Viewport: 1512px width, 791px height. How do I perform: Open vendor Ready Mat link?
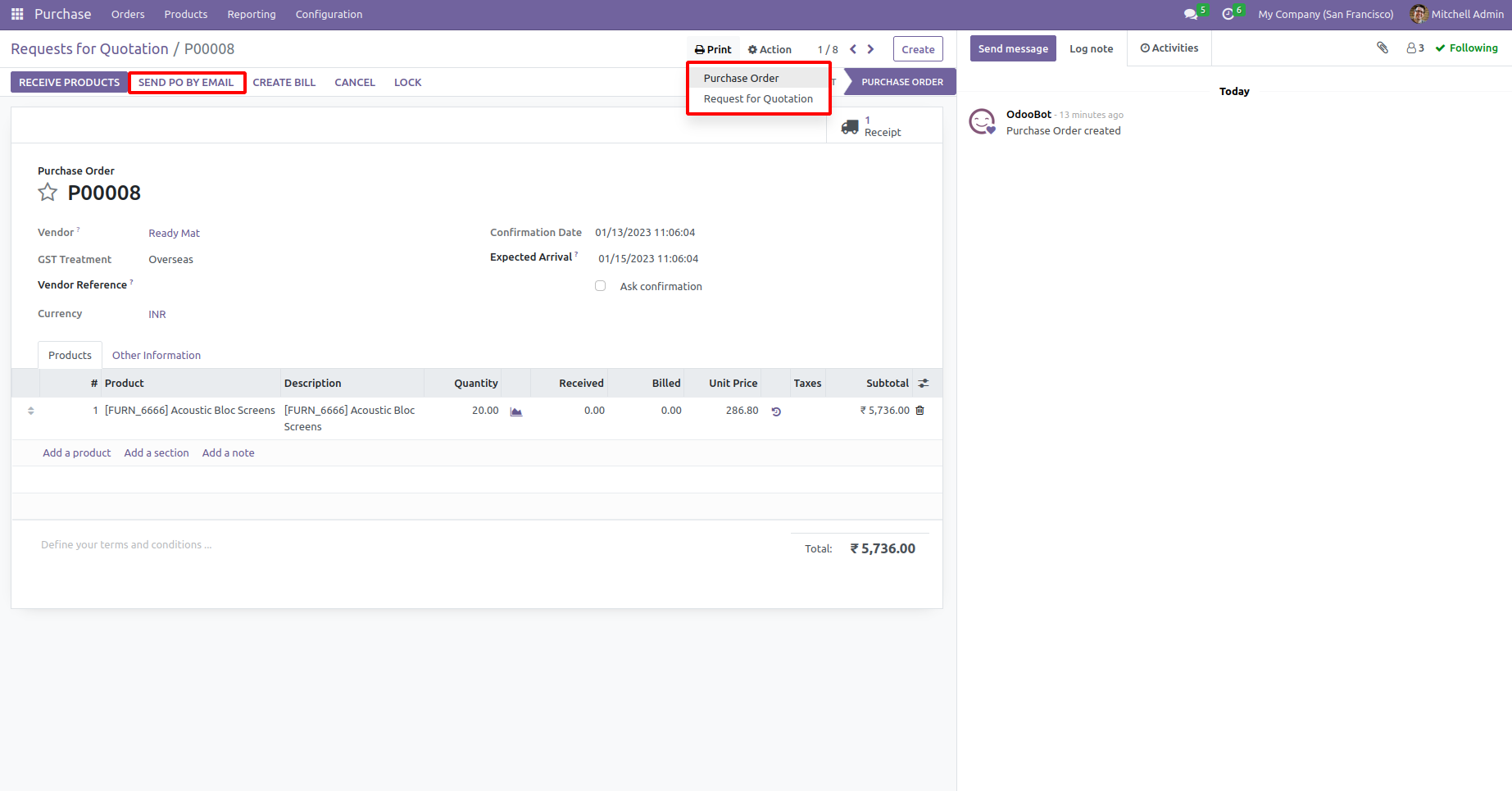(x=174, y=233)
